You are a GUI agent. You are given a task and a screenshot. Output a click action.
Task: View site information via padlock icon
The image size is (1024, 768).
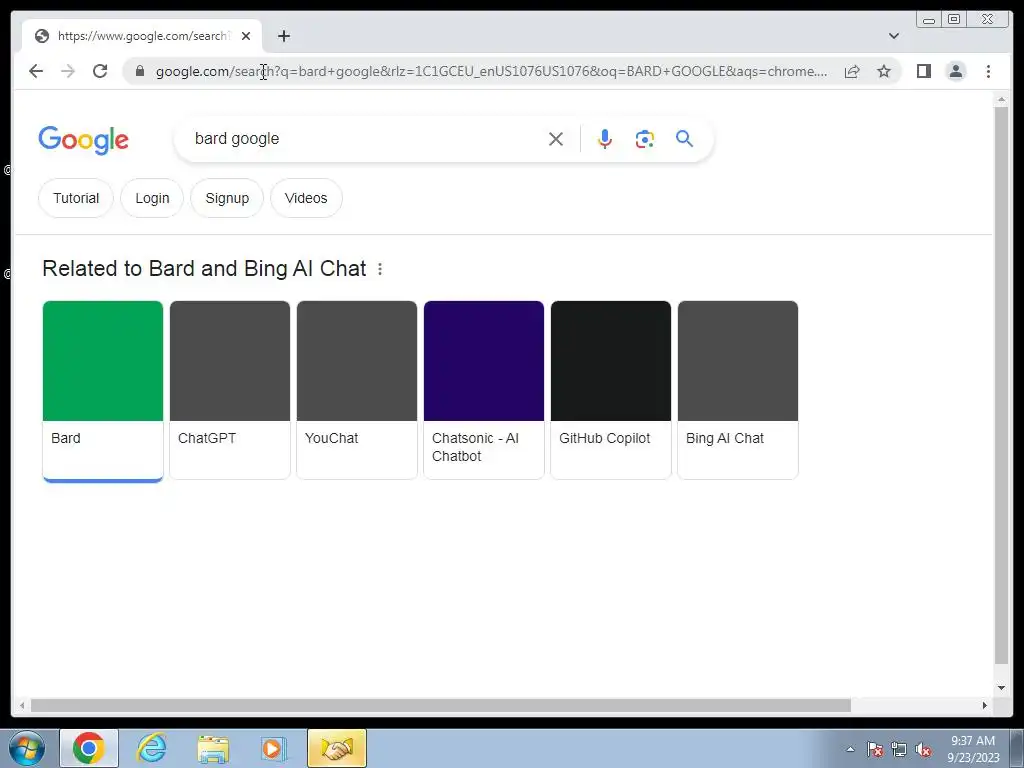coord(140,71)
